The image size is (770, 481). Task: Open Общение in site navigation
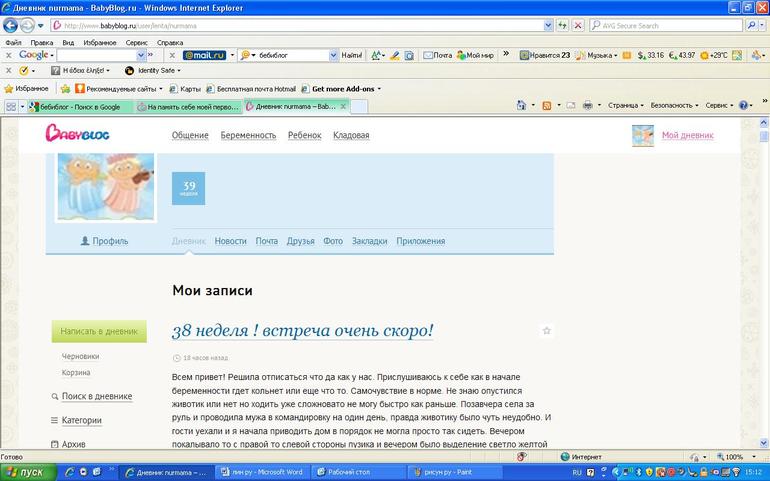[190, 135]
